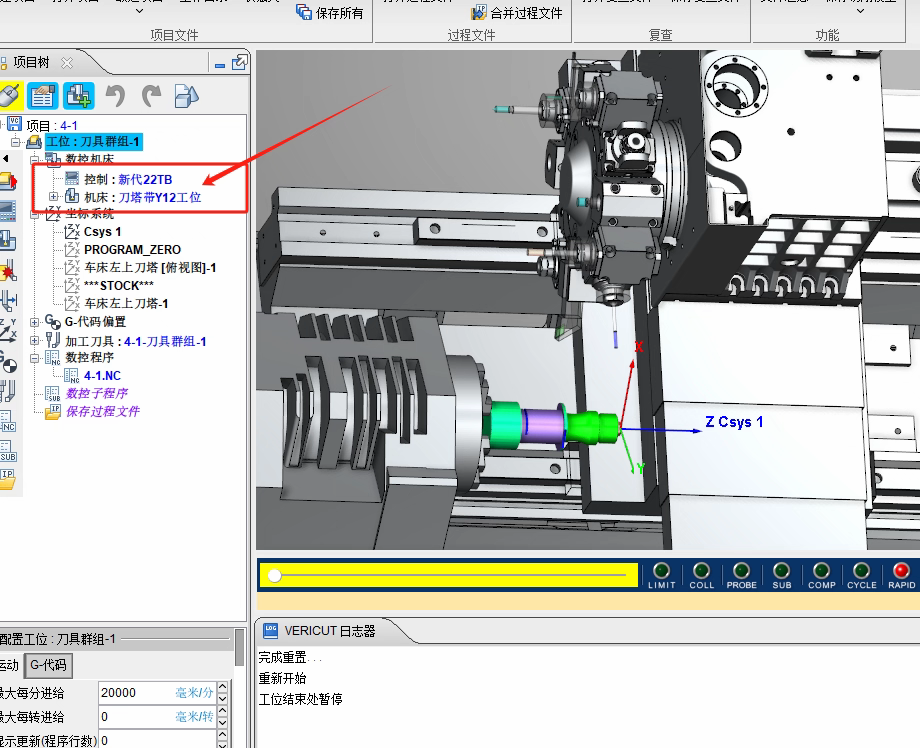The width and height of the screenshot is (920, 748).
Task: Close the 项目树 tab
Action: click(67, 63)
